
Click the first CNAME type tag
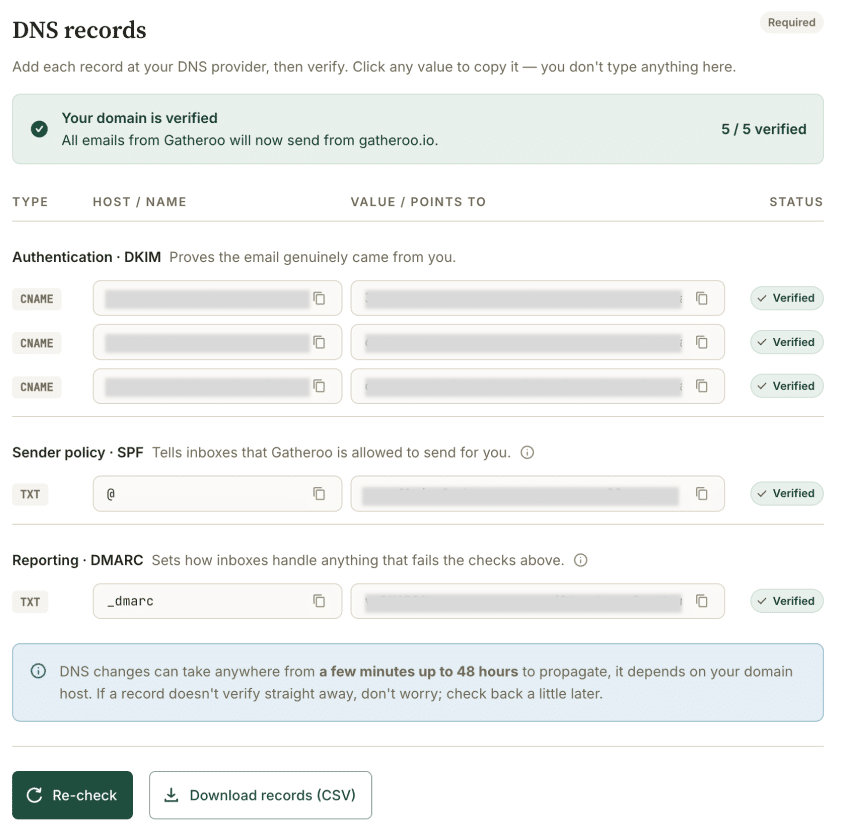(37, 299)
